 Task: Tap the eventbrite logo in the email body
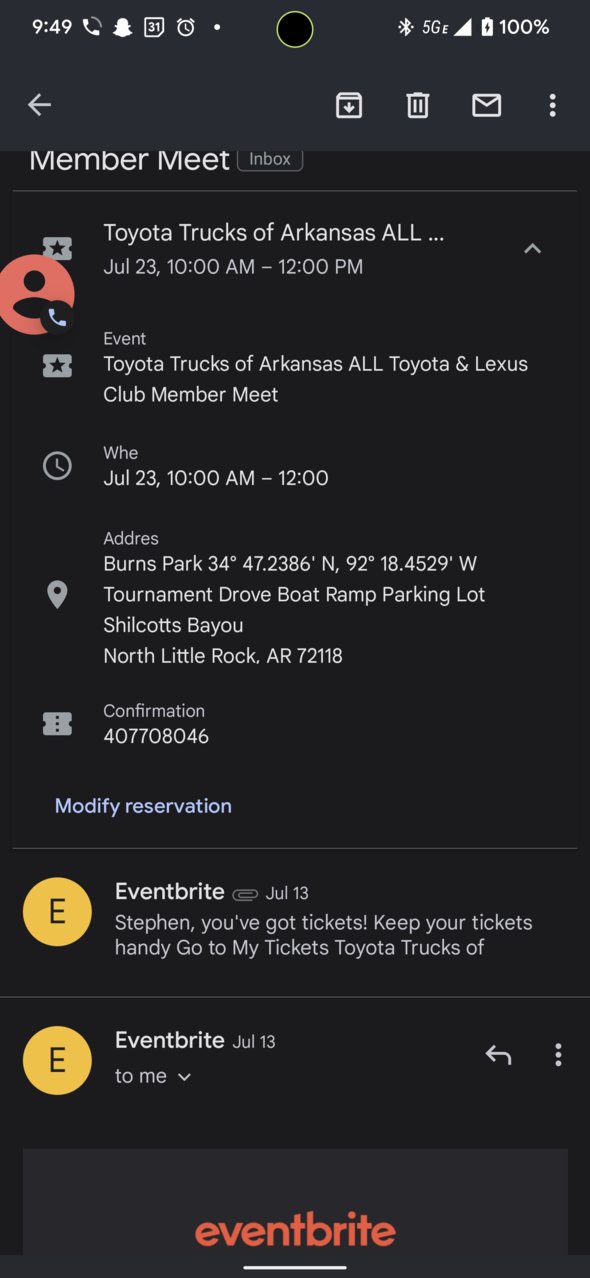point(295,1230)
